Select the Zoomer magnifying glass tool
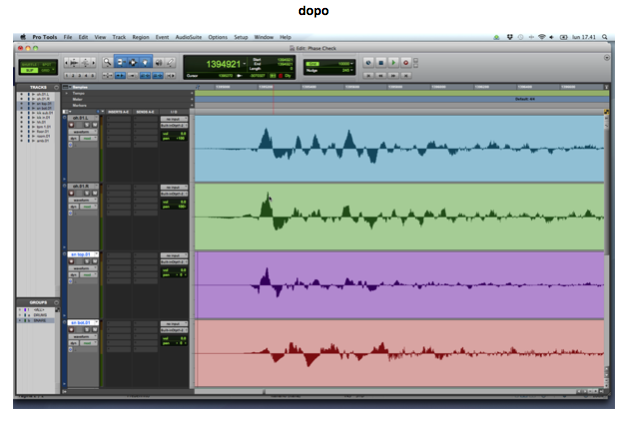 107,62
